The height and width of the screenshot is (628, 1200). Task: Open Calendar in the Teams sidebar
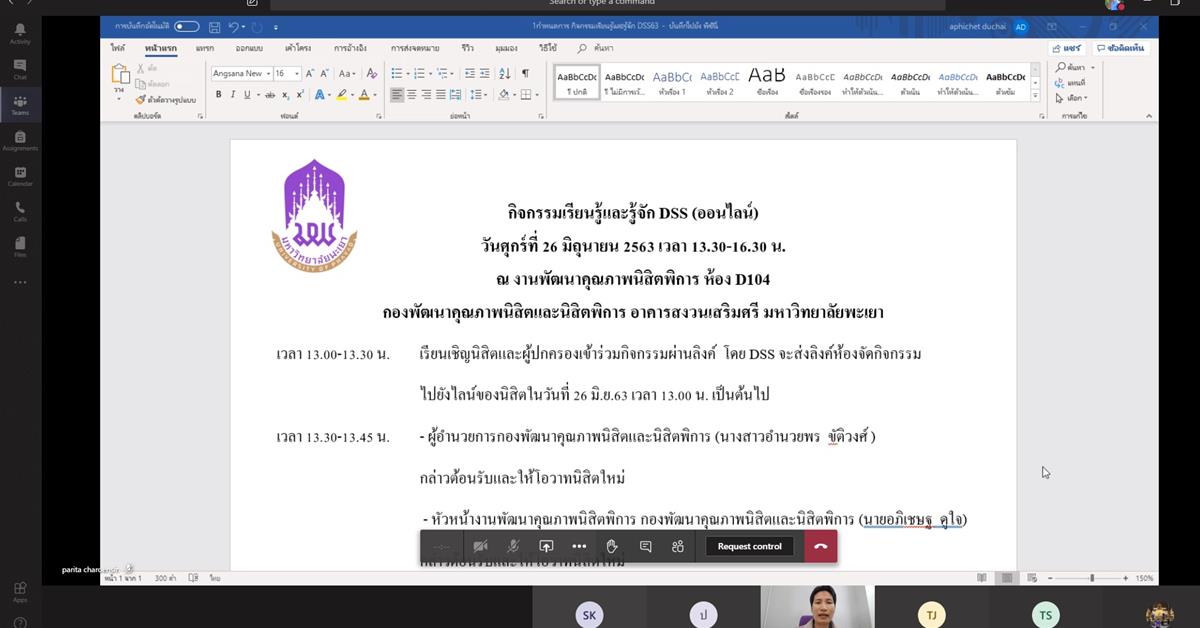tap(20, 176)
